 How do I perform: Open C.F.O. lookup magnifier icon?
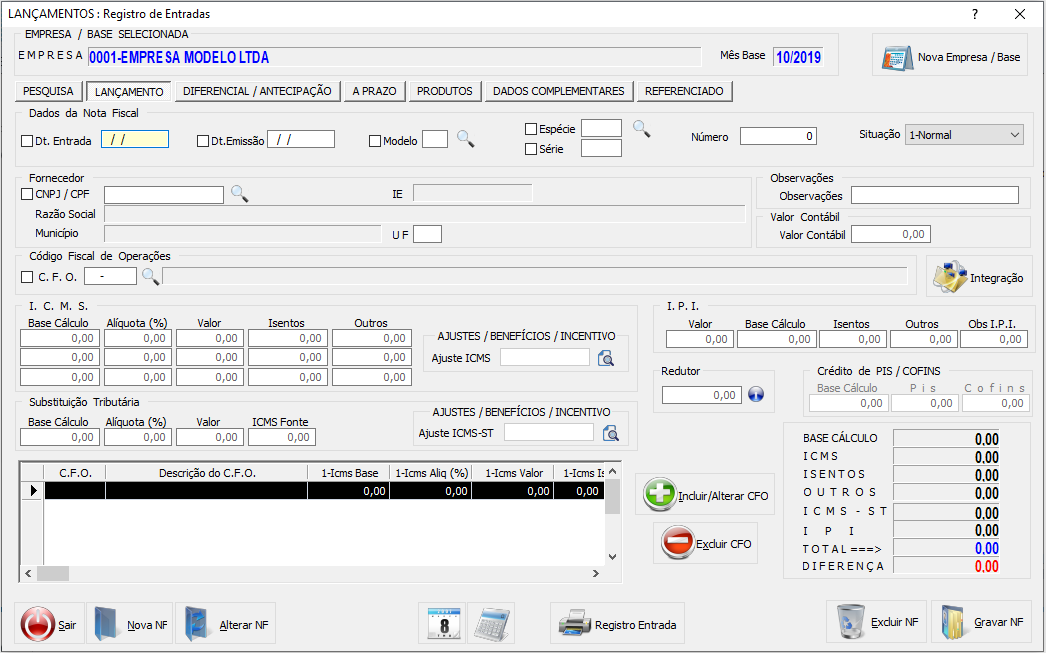[x=151, y=276]
